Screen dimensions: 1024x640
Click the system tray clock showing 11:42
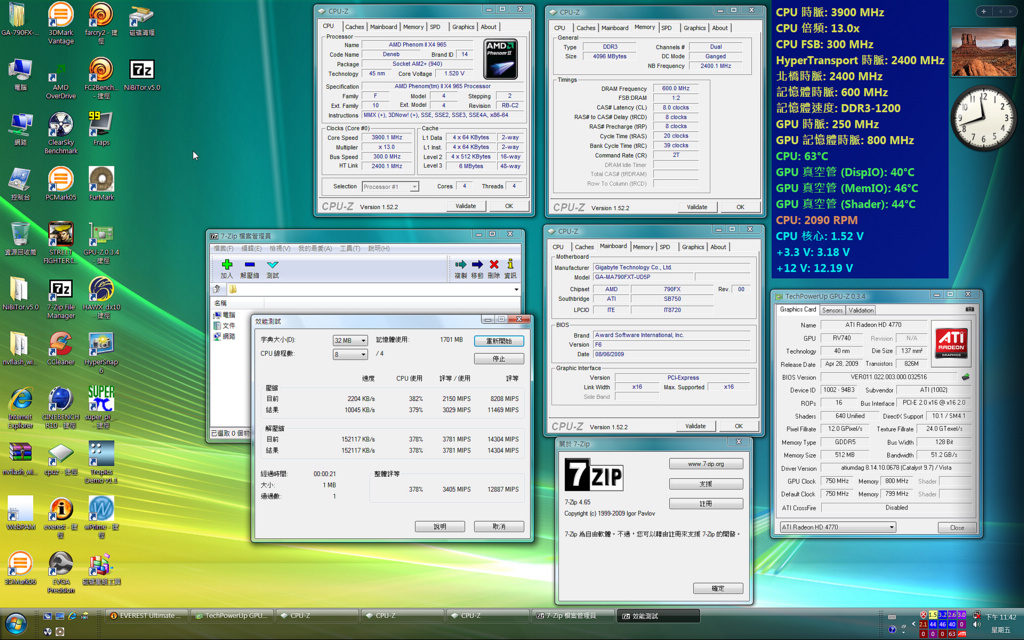coord(1001,623)
